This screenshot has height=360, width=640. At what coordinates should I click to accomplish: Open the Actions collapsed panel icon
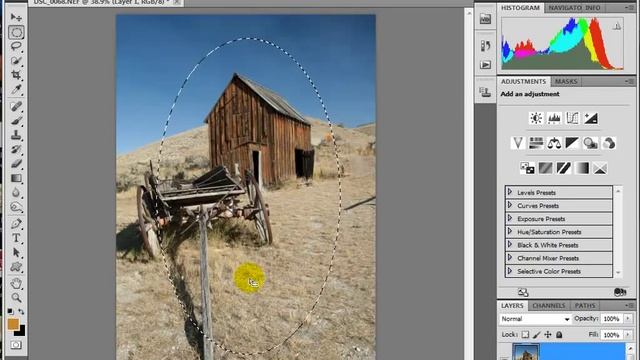click(x=485, y=64)
